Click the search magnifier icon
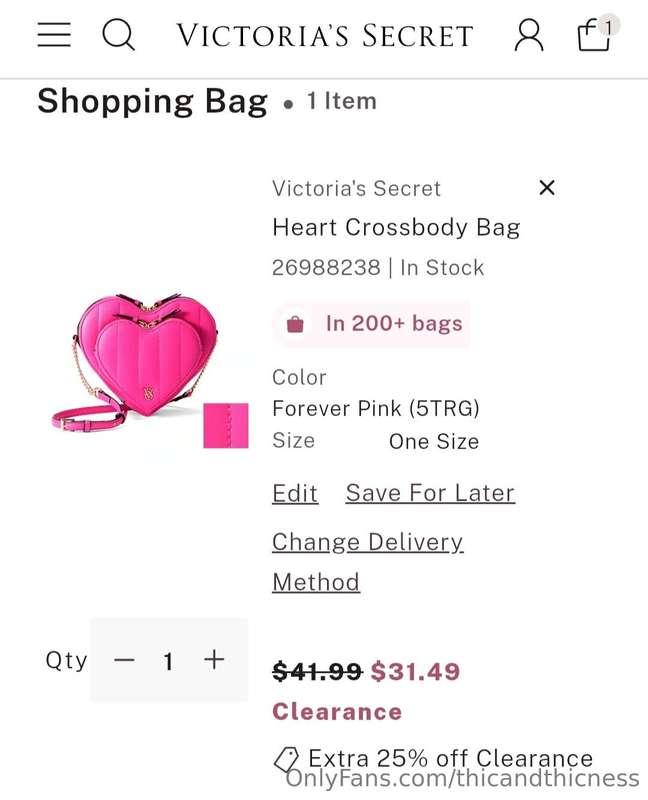The width and height of the screenshot is (648, 800). click(118, 35)
